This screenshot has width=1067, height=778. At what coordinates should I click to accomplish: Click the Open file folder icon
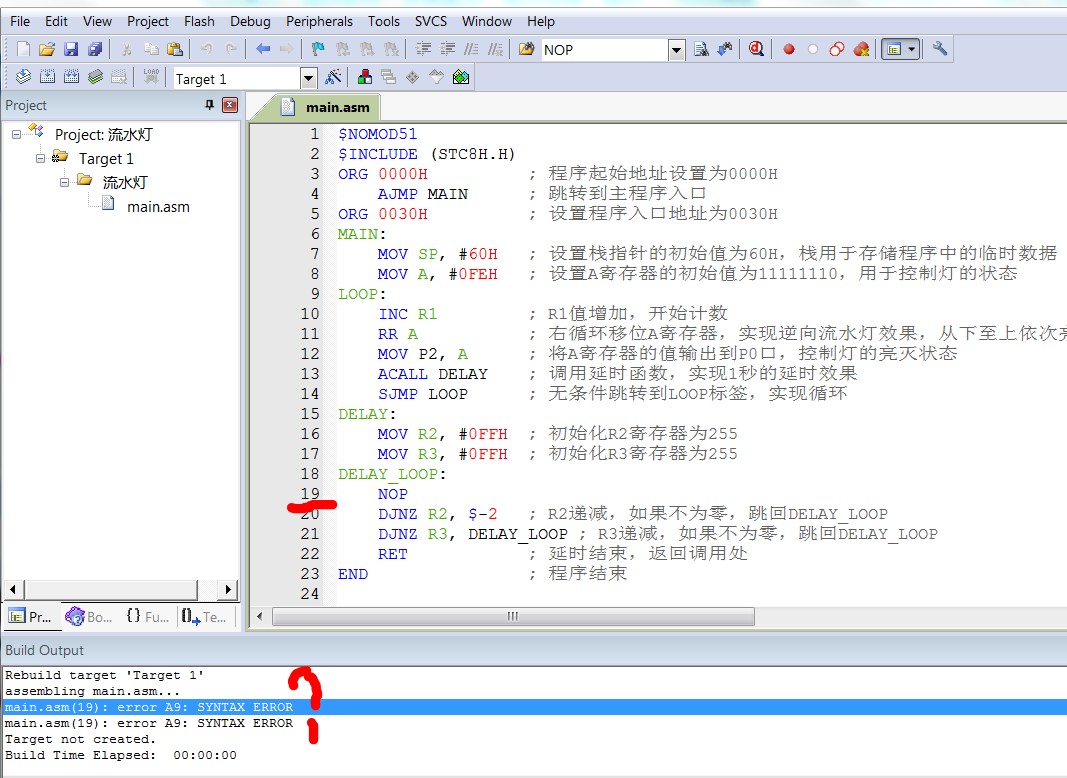point(47,49)
